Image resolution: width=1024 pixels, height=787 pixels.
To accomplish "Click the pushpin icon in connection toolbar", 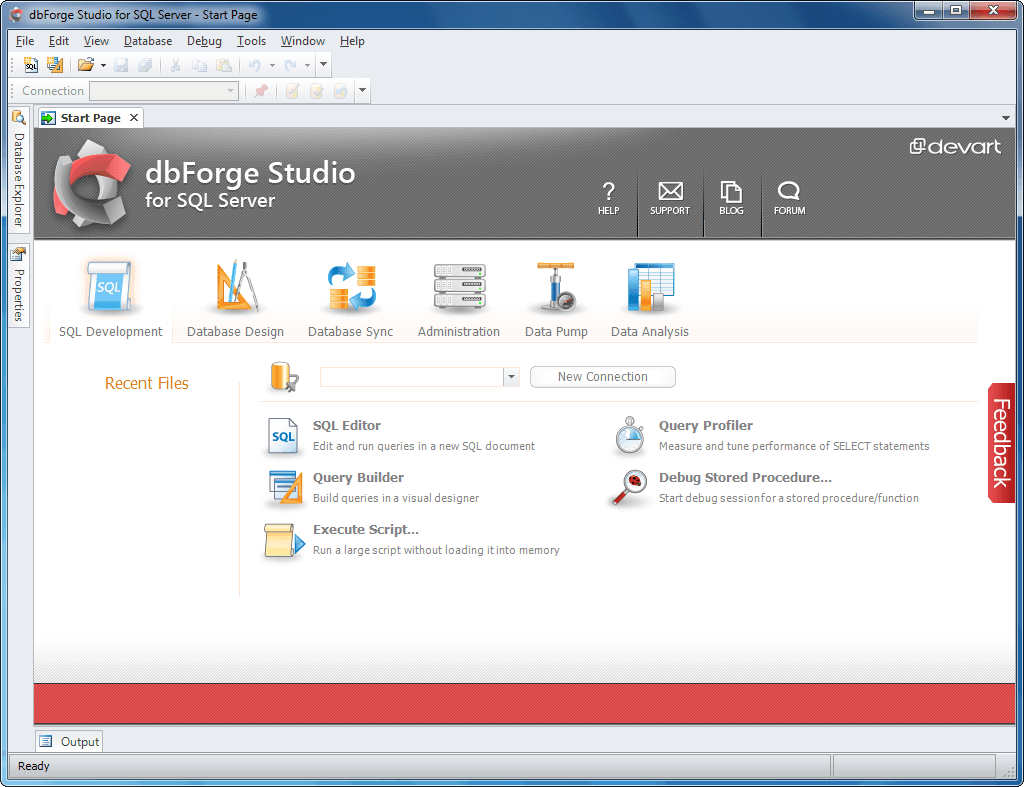I will tap(261, 91).
